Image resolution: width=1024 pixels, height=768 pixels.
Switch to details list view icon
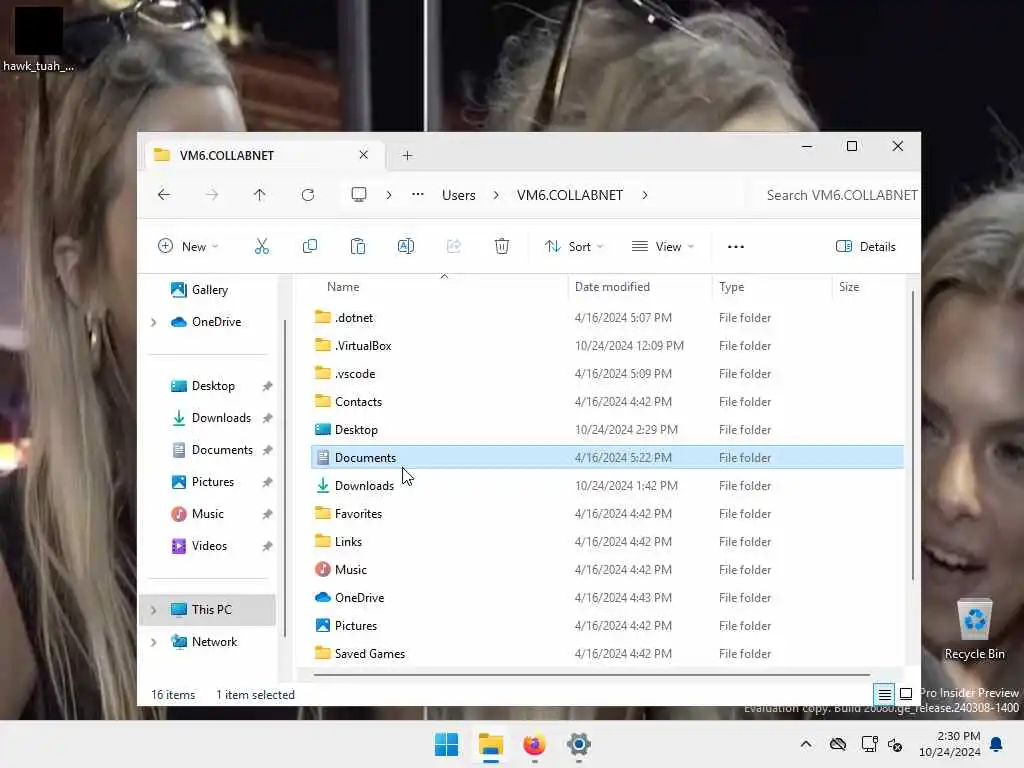coord(884,694)
